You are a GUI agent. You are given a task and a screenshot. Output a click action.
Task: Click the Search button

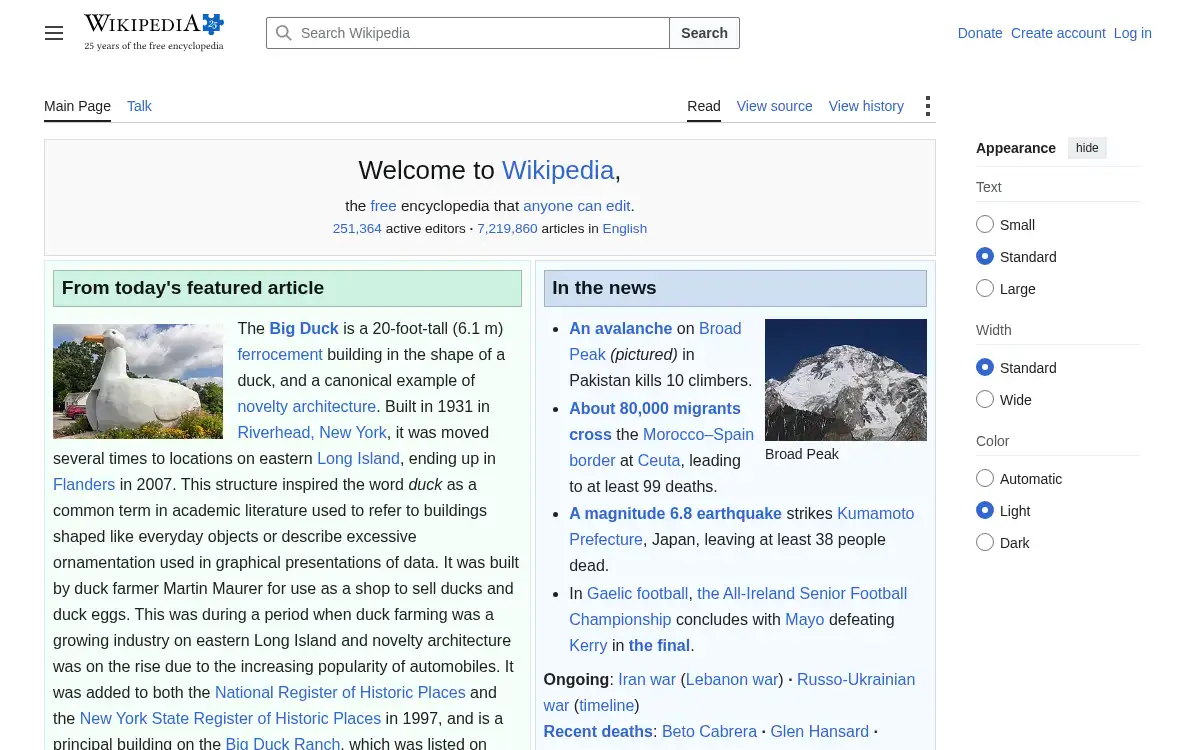point(704,33)
